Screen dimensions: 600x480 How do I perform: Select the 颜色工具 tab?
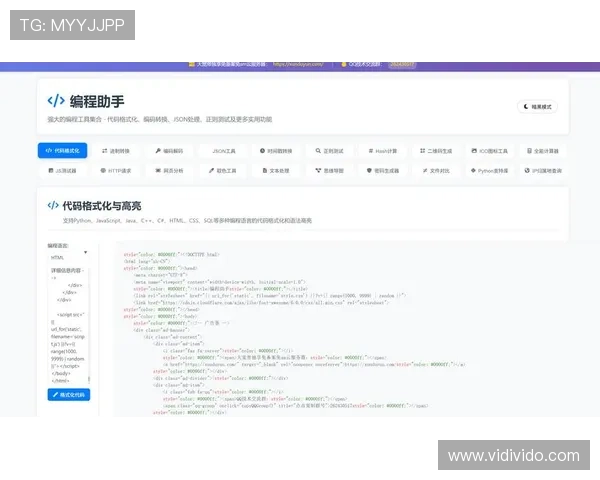point(223,170)
